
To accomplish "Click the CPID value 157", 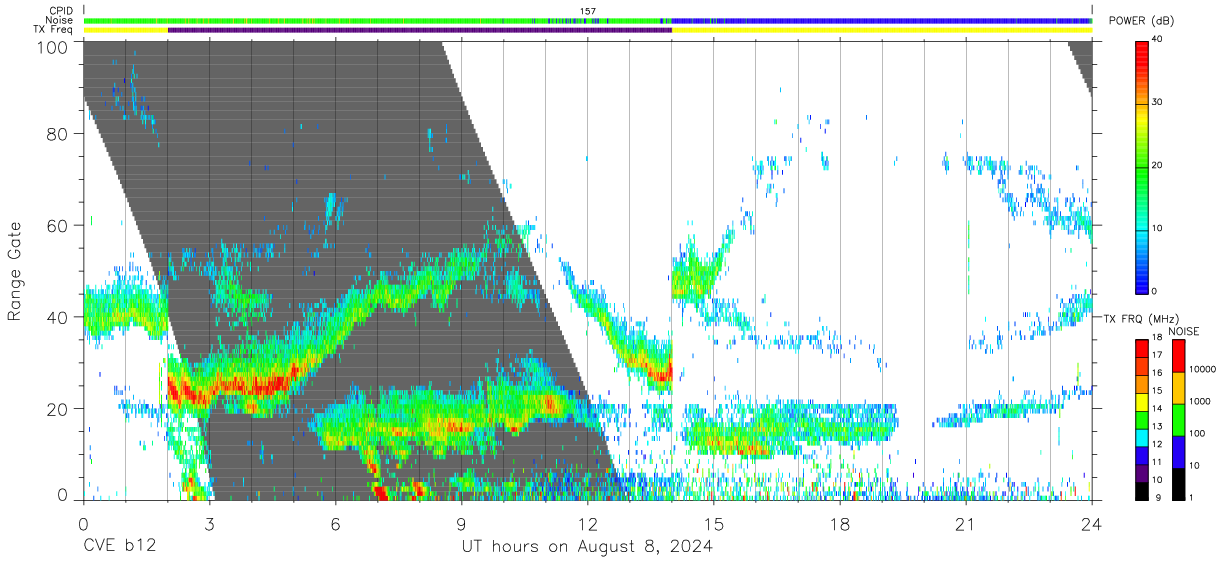I will (588, 11).
